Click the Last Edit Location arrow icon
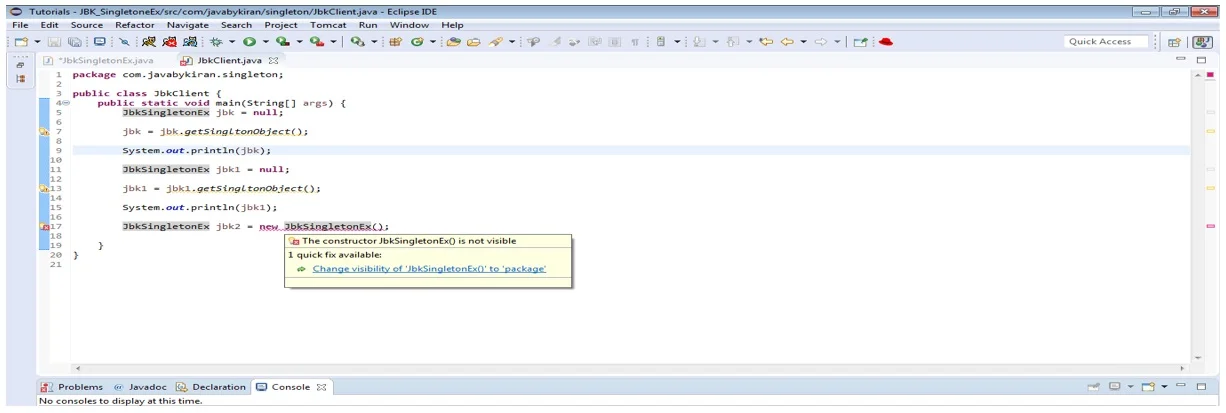The width and height of the screenshot is (1226, 413). point(766,42)
